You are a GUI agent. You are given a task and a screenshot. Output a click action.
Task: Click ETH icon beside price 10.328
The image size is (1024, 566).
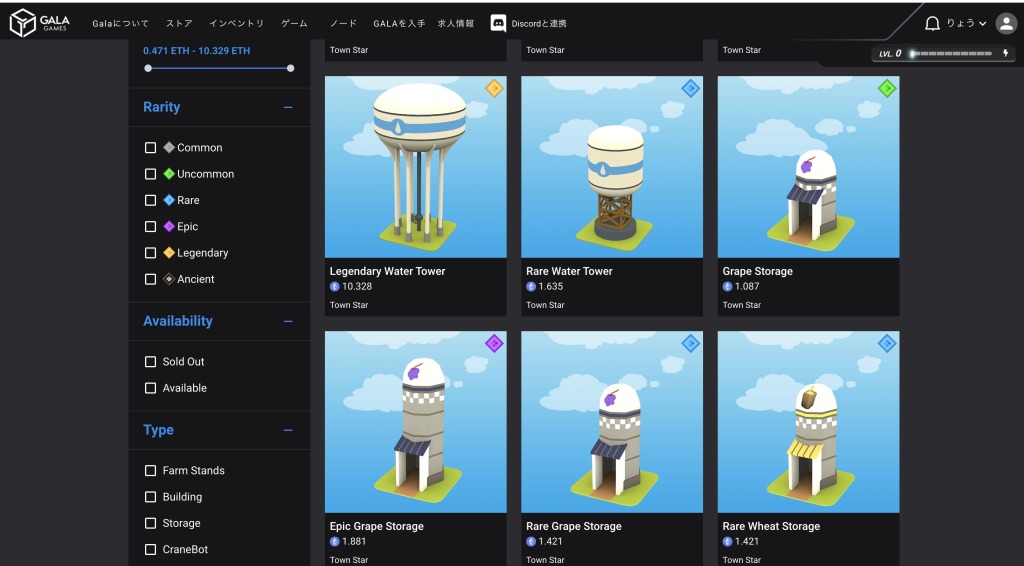tap(334, 287)
